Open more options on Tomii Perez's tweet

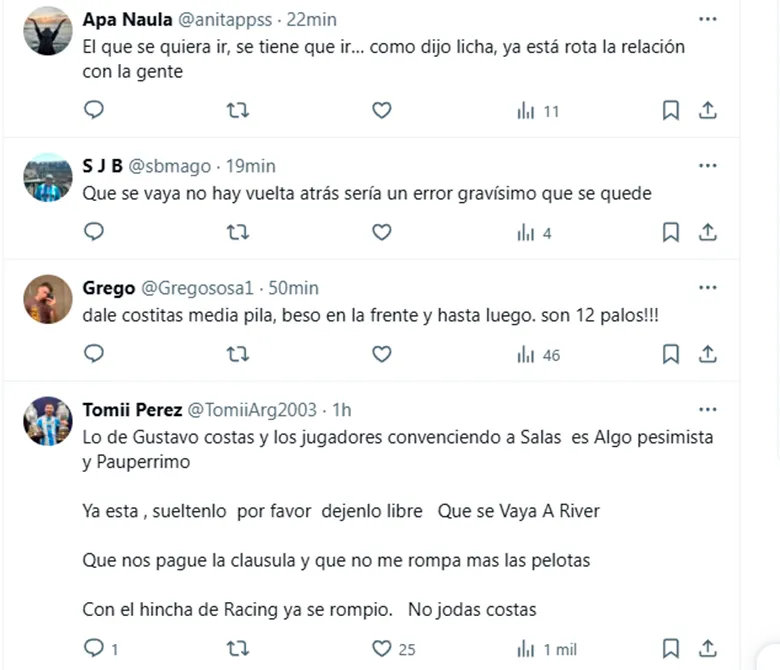[x=707, y=410]
